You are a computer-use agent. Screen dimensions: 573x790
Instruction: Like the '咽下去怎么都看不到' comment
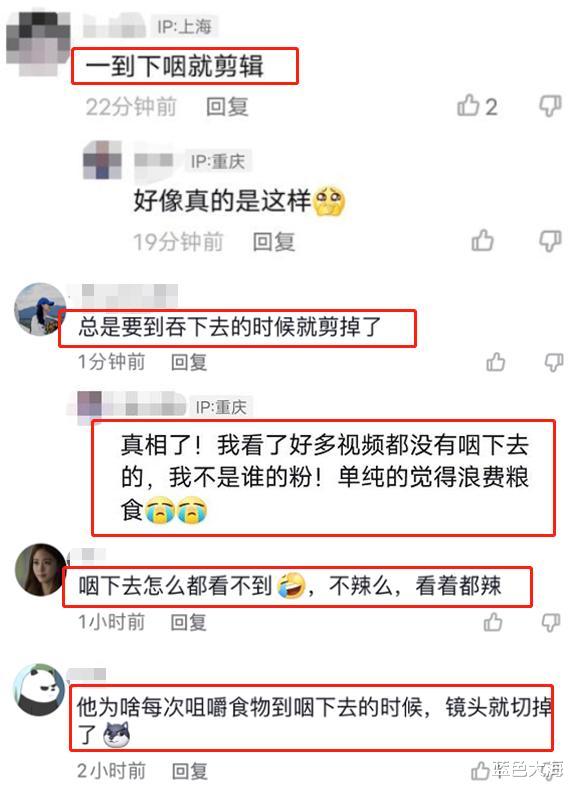click(x=493, y=622)
